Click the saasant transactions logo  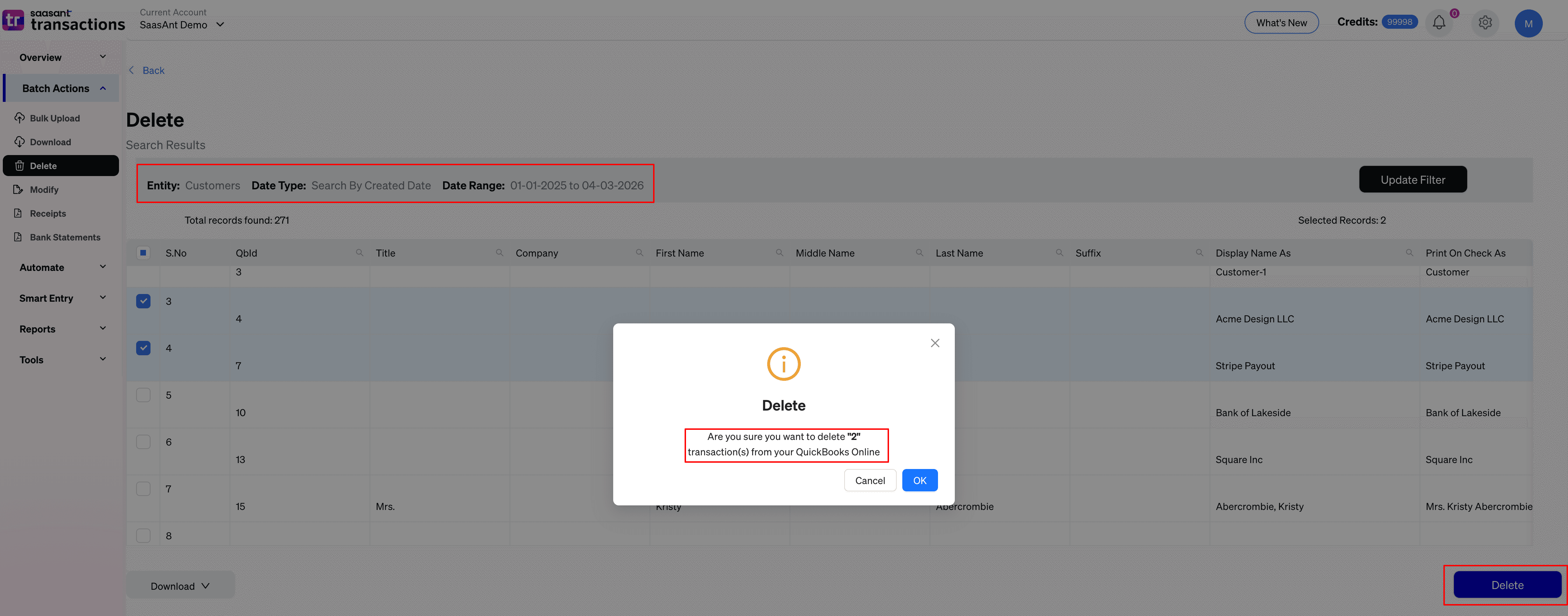pos(63,20)
